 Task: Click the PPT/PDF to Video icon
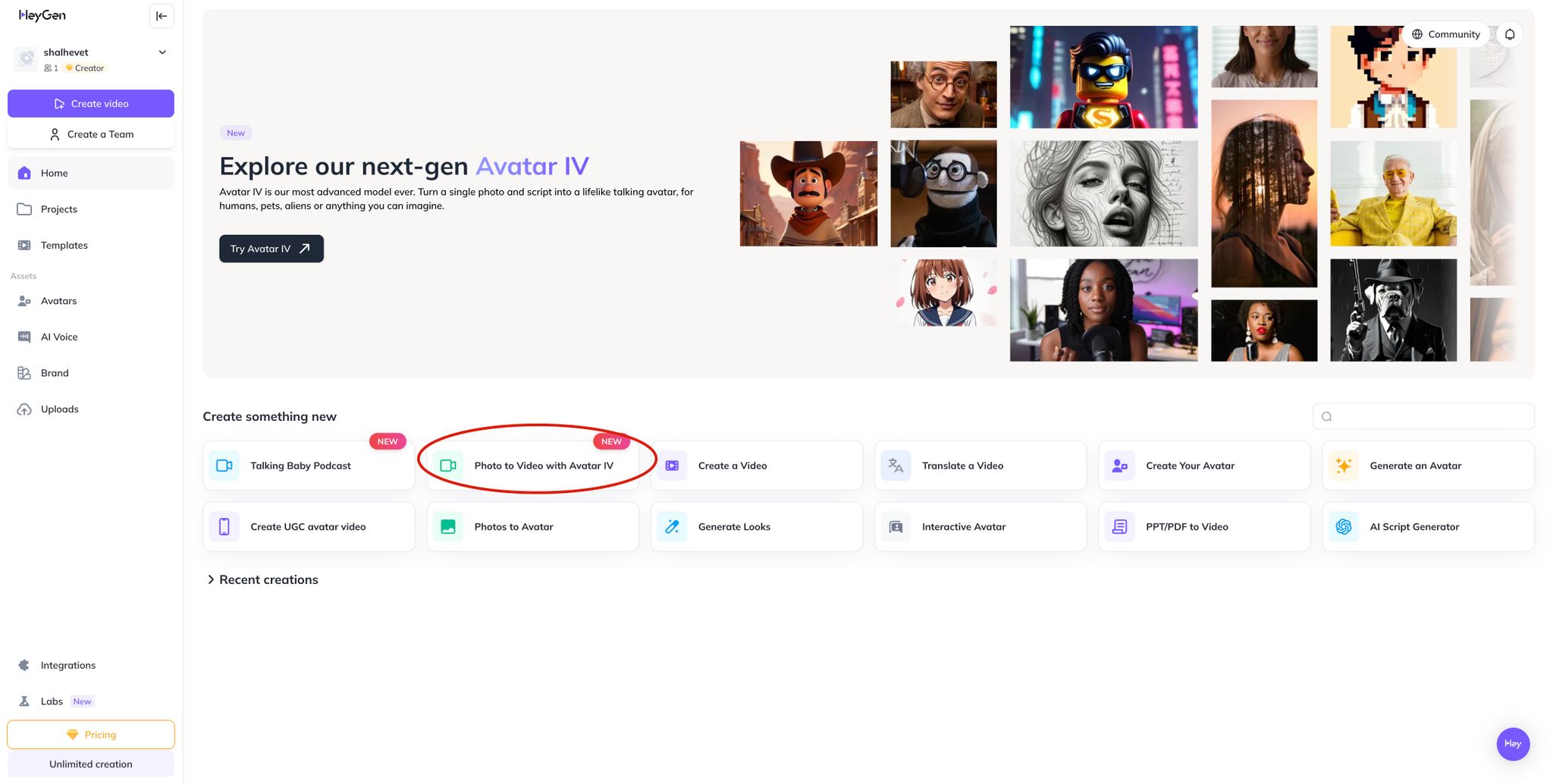point(1119,527)
